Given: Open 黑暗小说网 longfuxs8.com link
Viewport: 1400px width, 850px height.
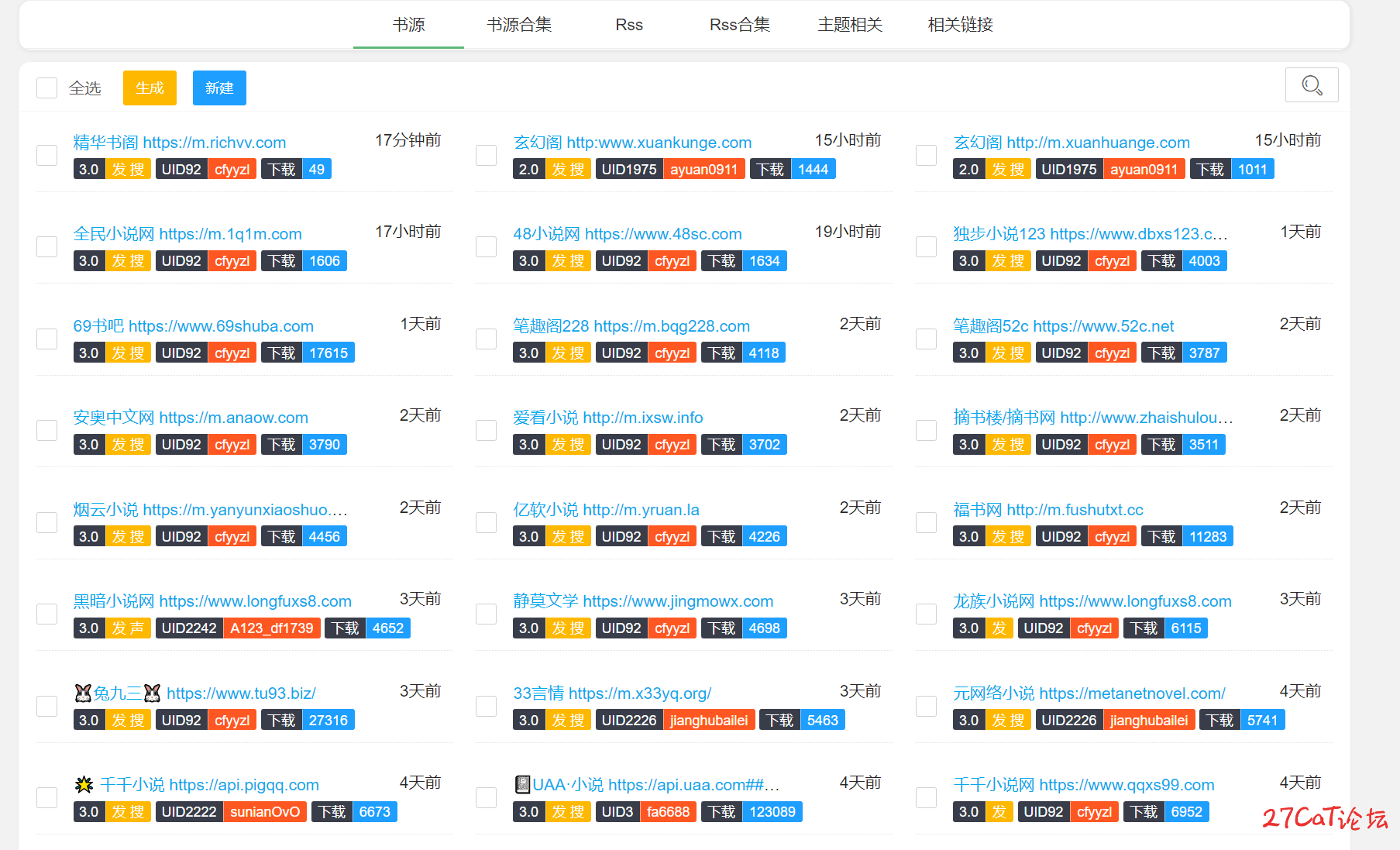Looking at the screenshot, I should click(x=212, y=601).
